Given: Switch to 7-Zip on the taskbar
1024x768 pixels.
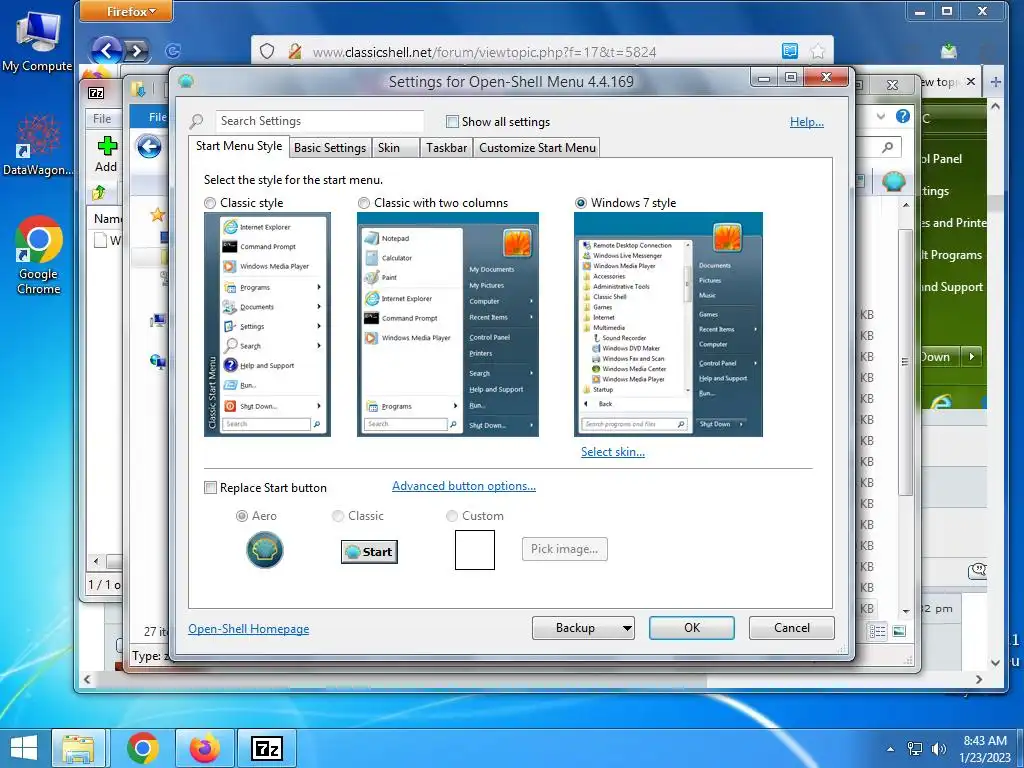Looking at the screenshot, I should (x=267, y=748).
